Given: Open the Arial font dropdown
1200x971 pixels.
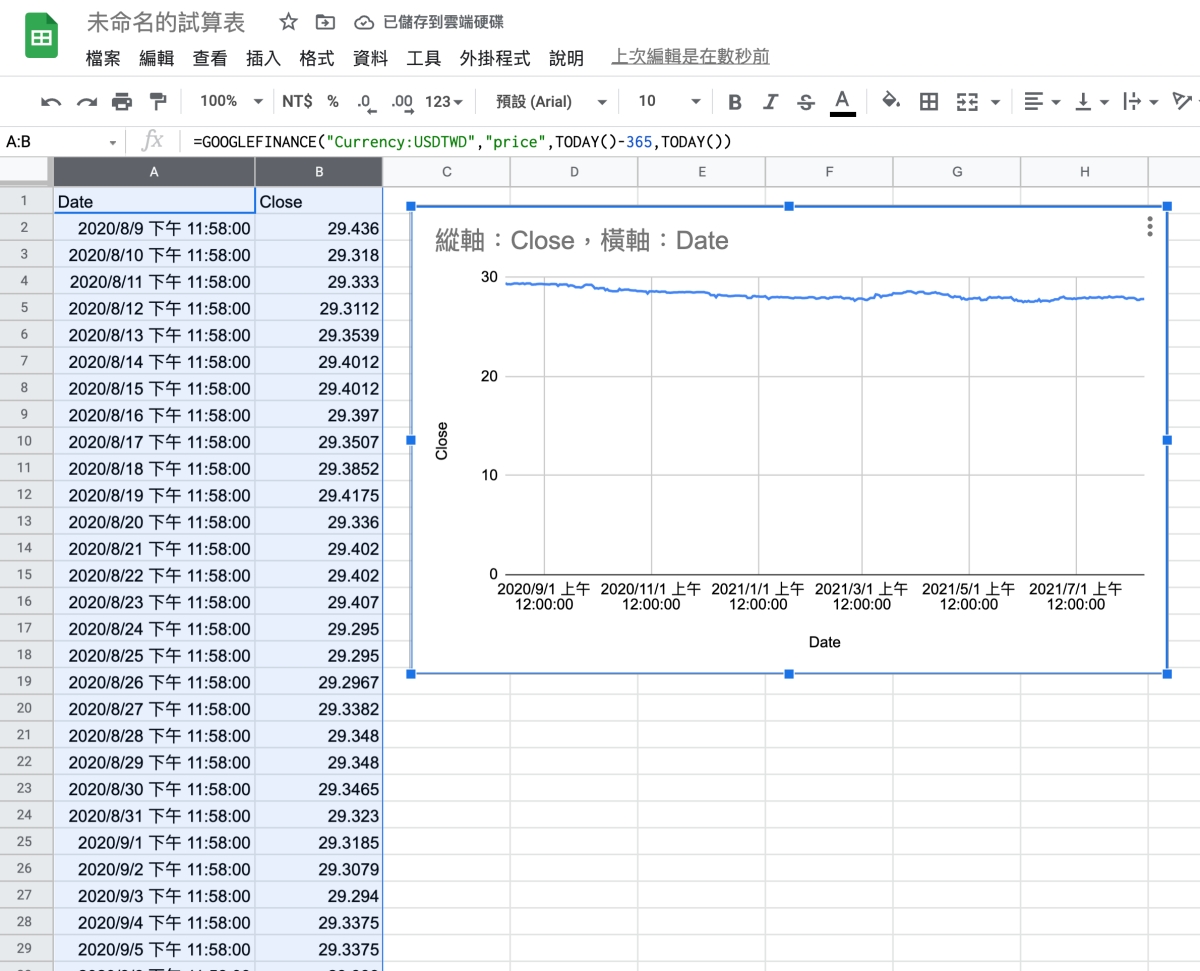Looking at the screenshot, I should pos(551,101).
